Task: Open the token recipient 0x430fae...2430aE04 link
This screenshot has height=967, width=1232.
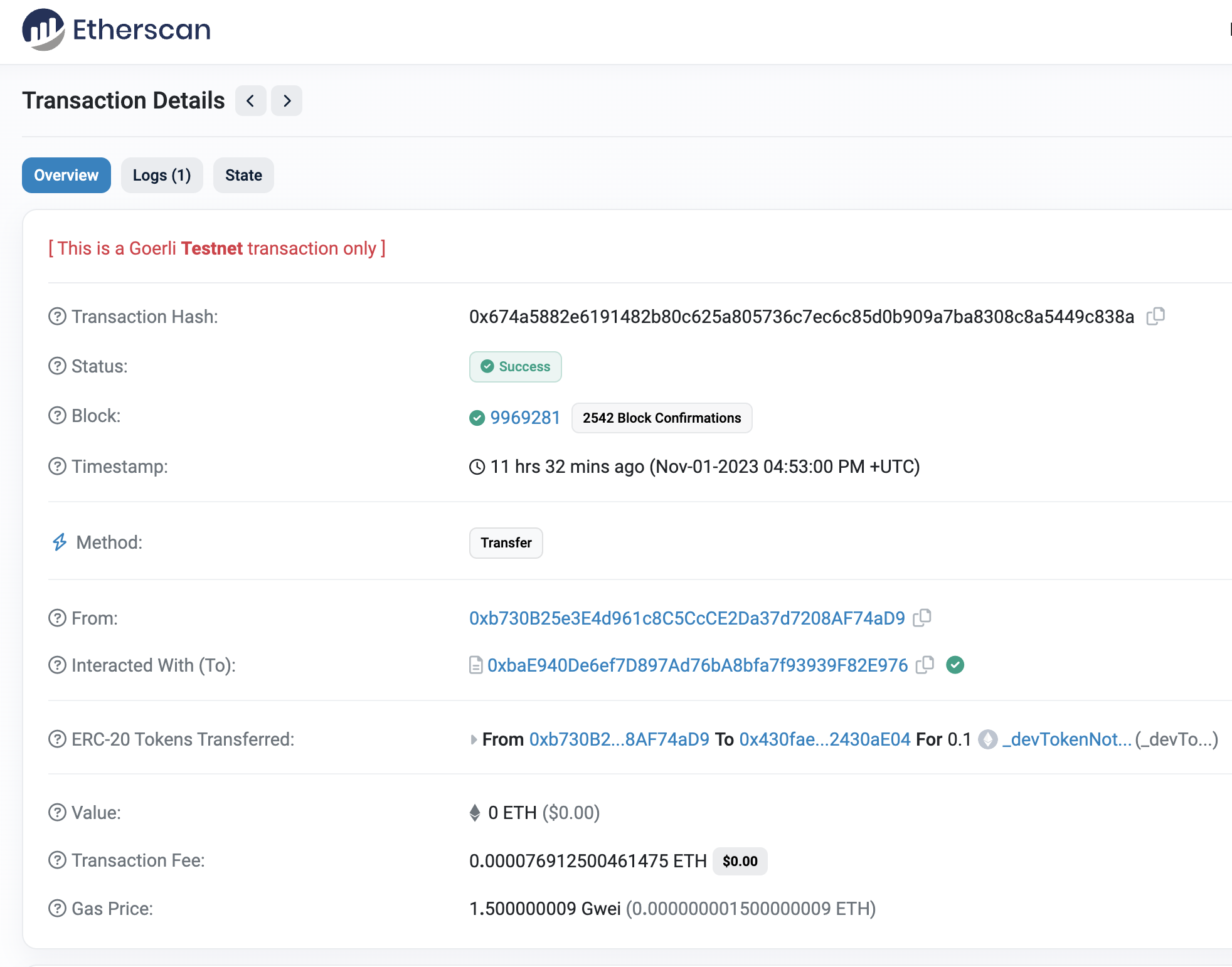Action: pyautogui.click(x=824, y=739)
